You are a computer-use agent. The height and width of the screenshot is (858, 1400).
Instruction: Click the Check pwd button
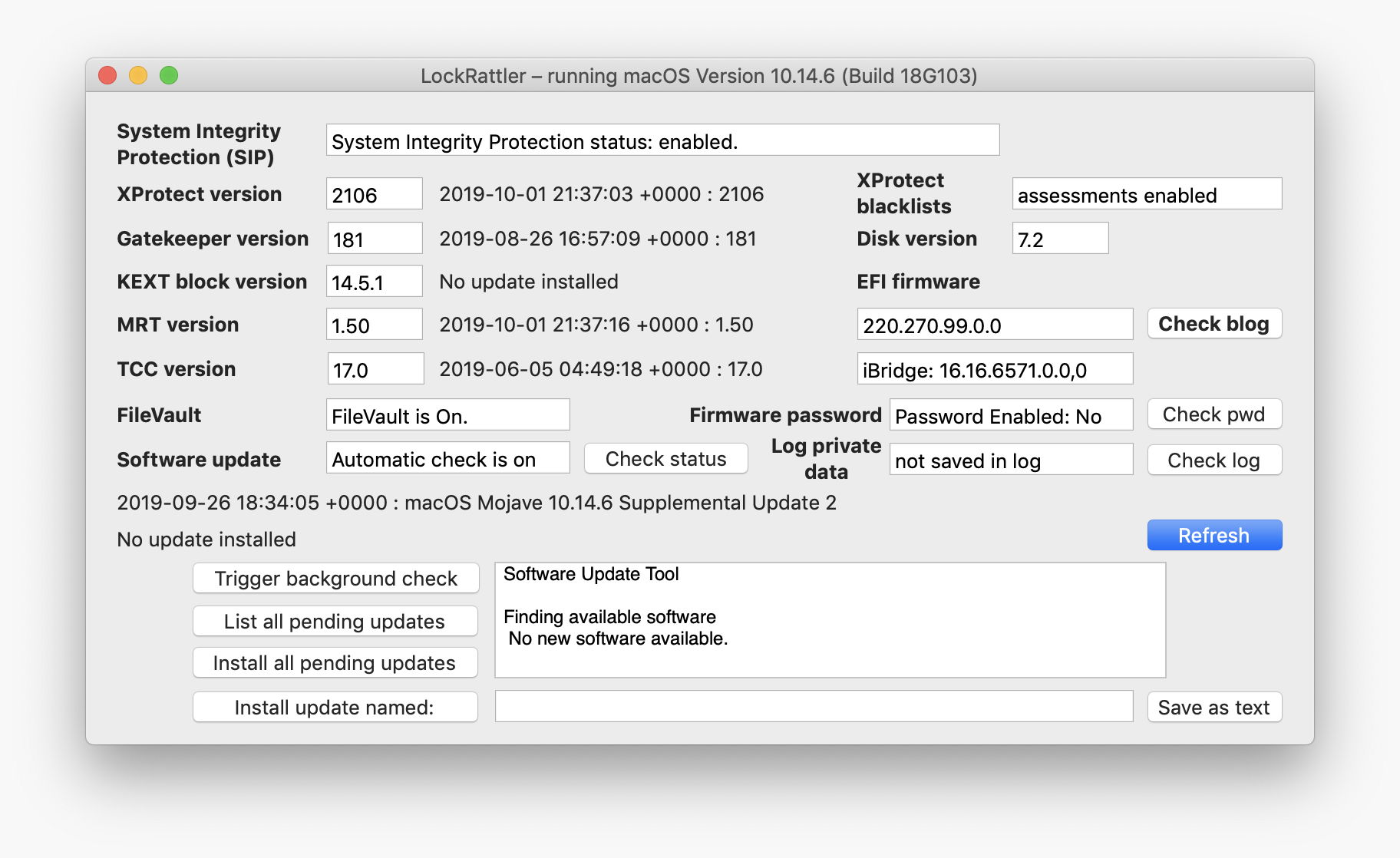click(1213, 414)
